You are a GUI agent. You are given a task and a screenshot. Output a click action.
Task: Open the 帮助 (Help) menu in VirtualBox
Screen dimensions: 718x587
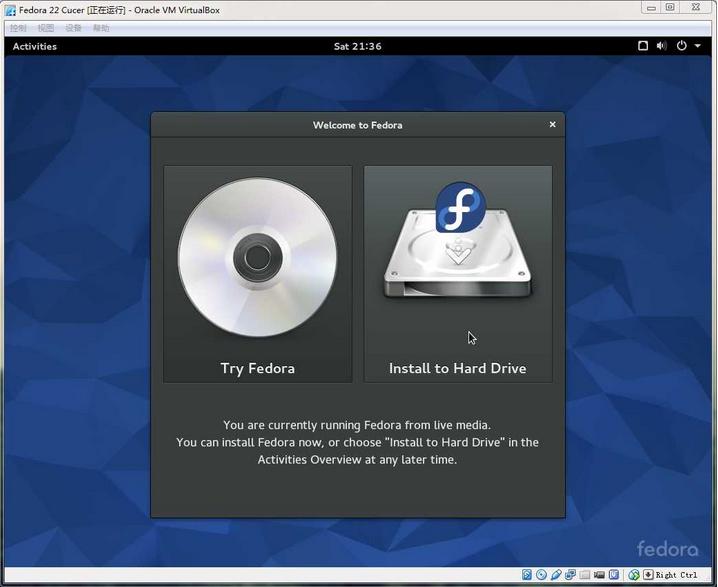[x=101, y=28]
